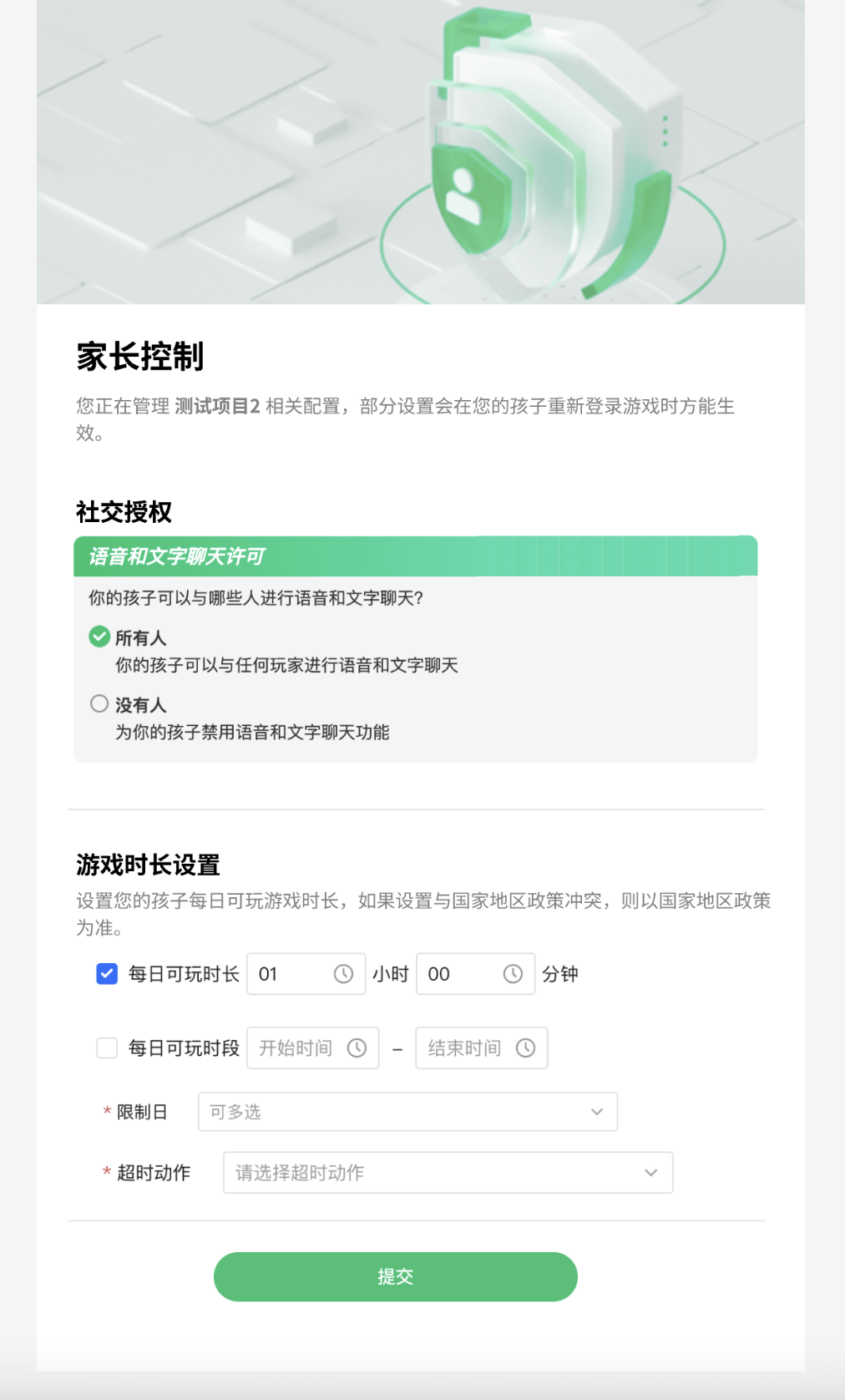This screenshot has height=1400, width=845.
Task: Open the 超时动作 dropdown
Action: (x=448, y=1173)
